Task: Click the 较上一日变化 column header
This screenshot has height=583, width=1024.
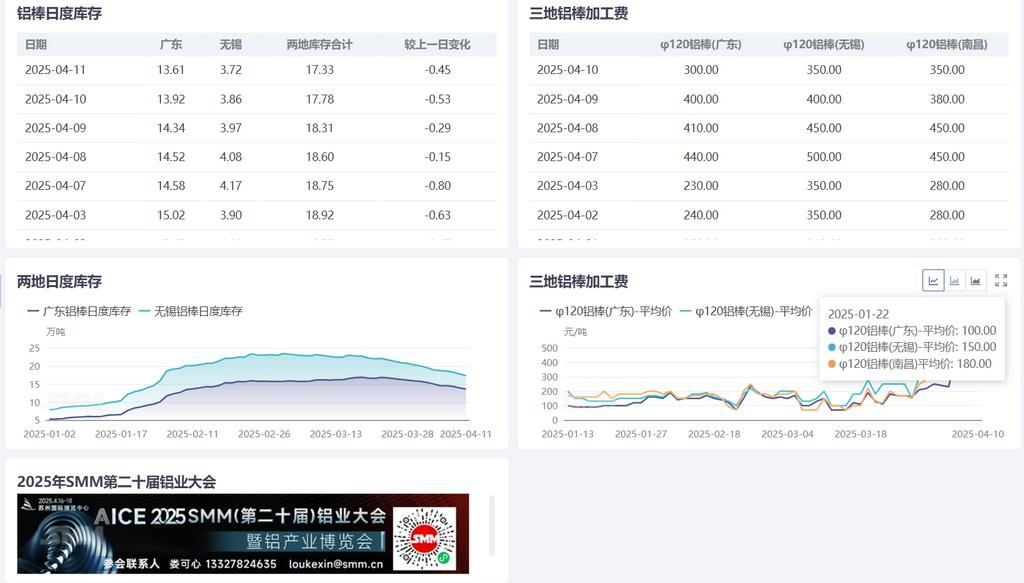Action: point(437,45)
